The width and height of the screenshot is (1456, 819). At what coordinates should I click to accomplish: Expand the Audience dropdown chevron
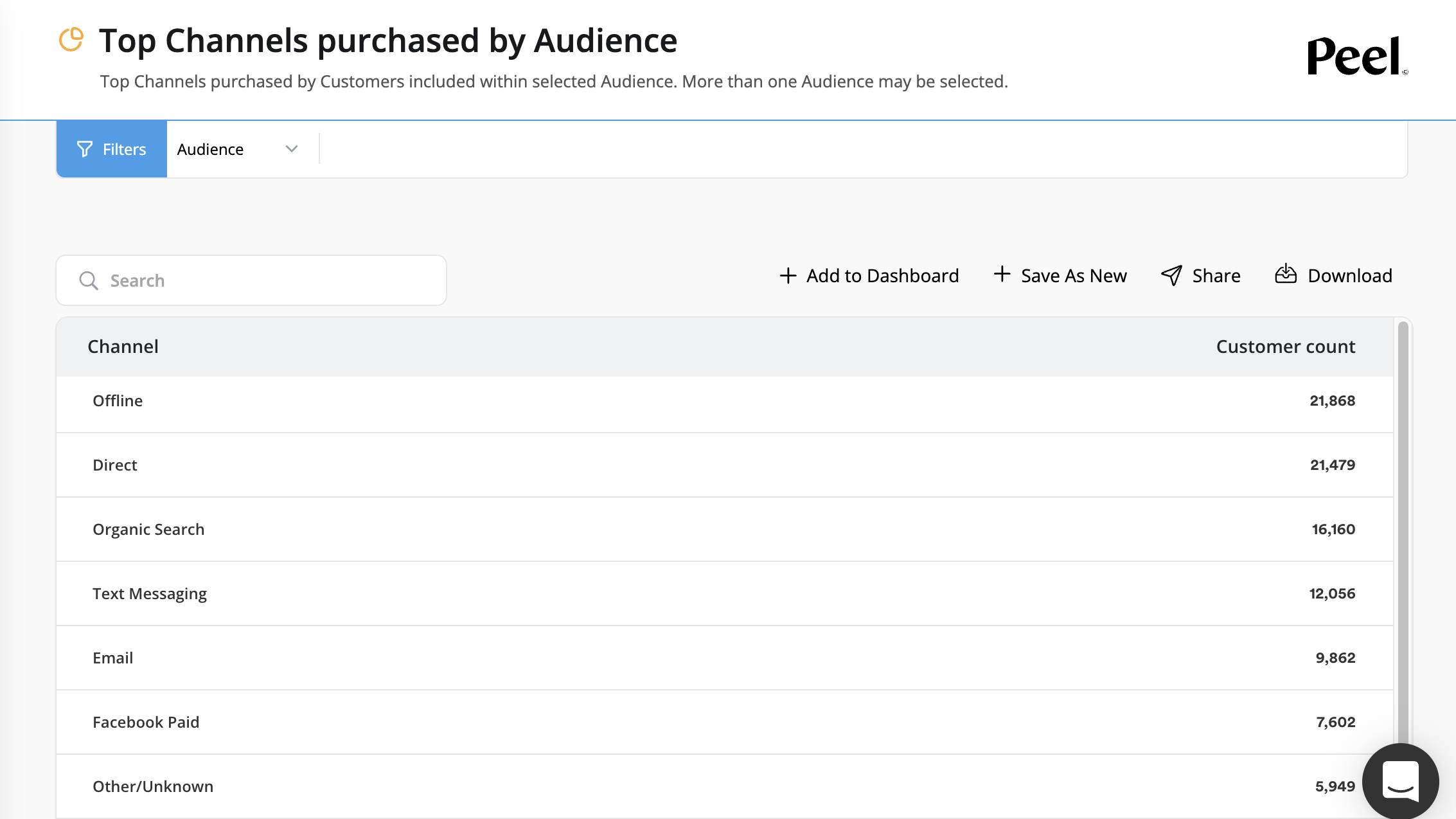point(292,149)
